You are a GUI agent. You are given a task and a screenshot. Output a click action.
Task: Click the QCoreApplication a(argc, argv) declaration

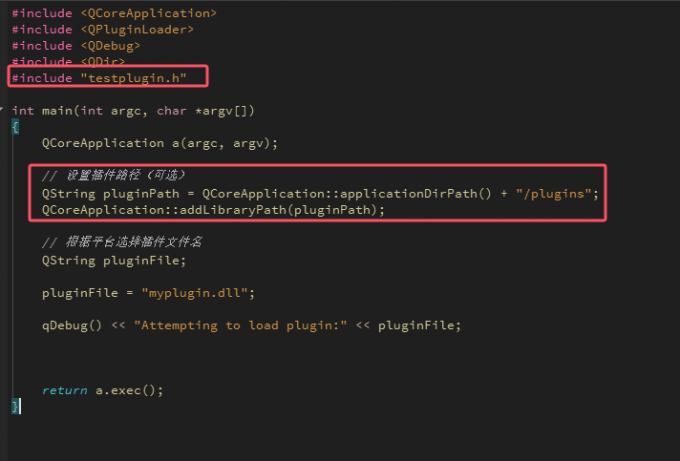click(x=160, y=143)
